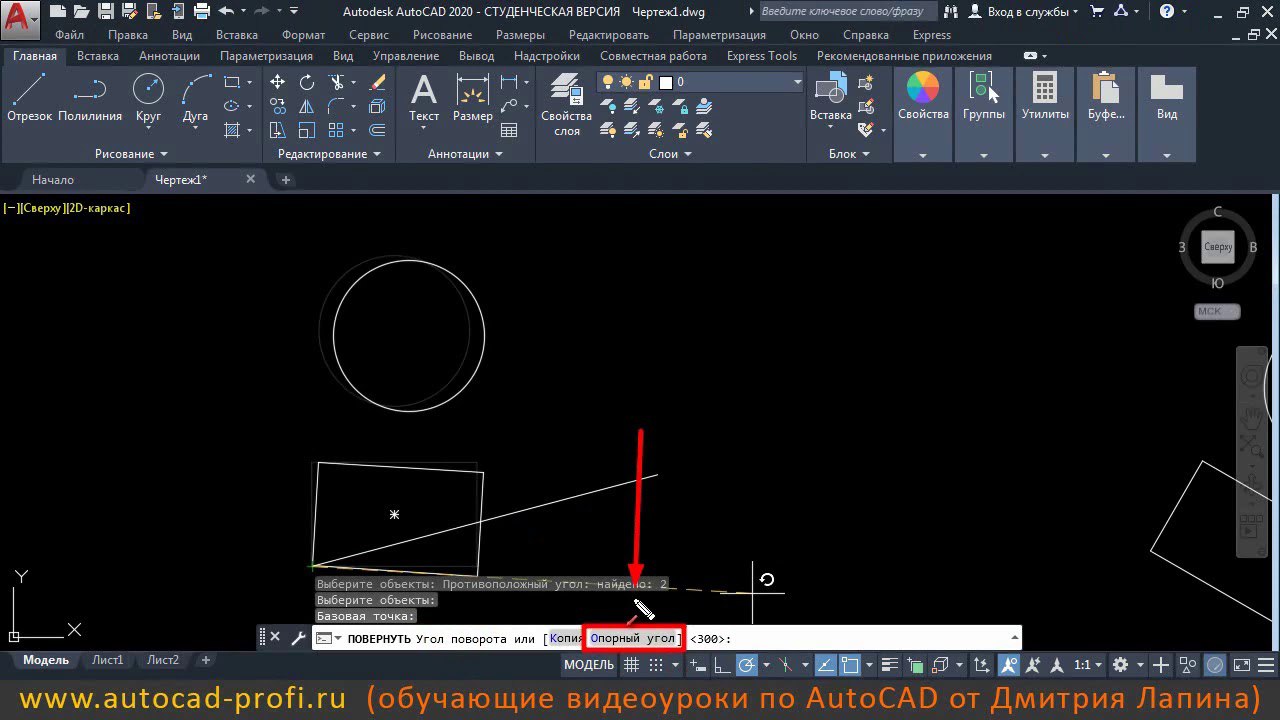Open the layer list dropdown showing 0

pyautogui.click(x=797, y=82)
